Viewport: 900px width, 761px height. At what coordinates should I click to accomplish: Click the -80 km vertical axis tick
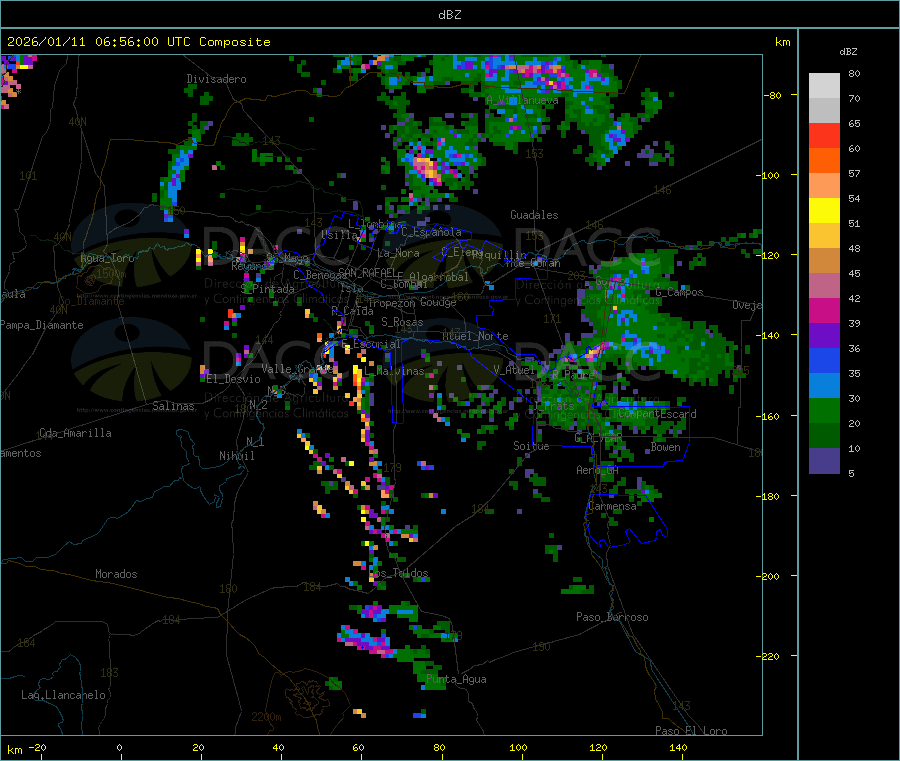pyautogui.click(x=773, y=95)
